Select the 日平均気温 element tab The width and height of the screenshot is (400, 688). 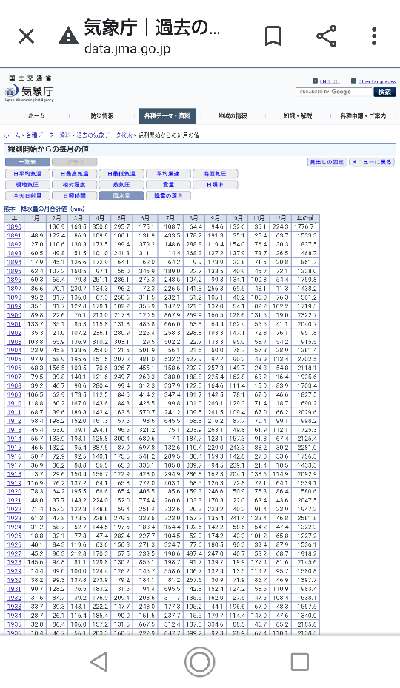pos(27,174)
